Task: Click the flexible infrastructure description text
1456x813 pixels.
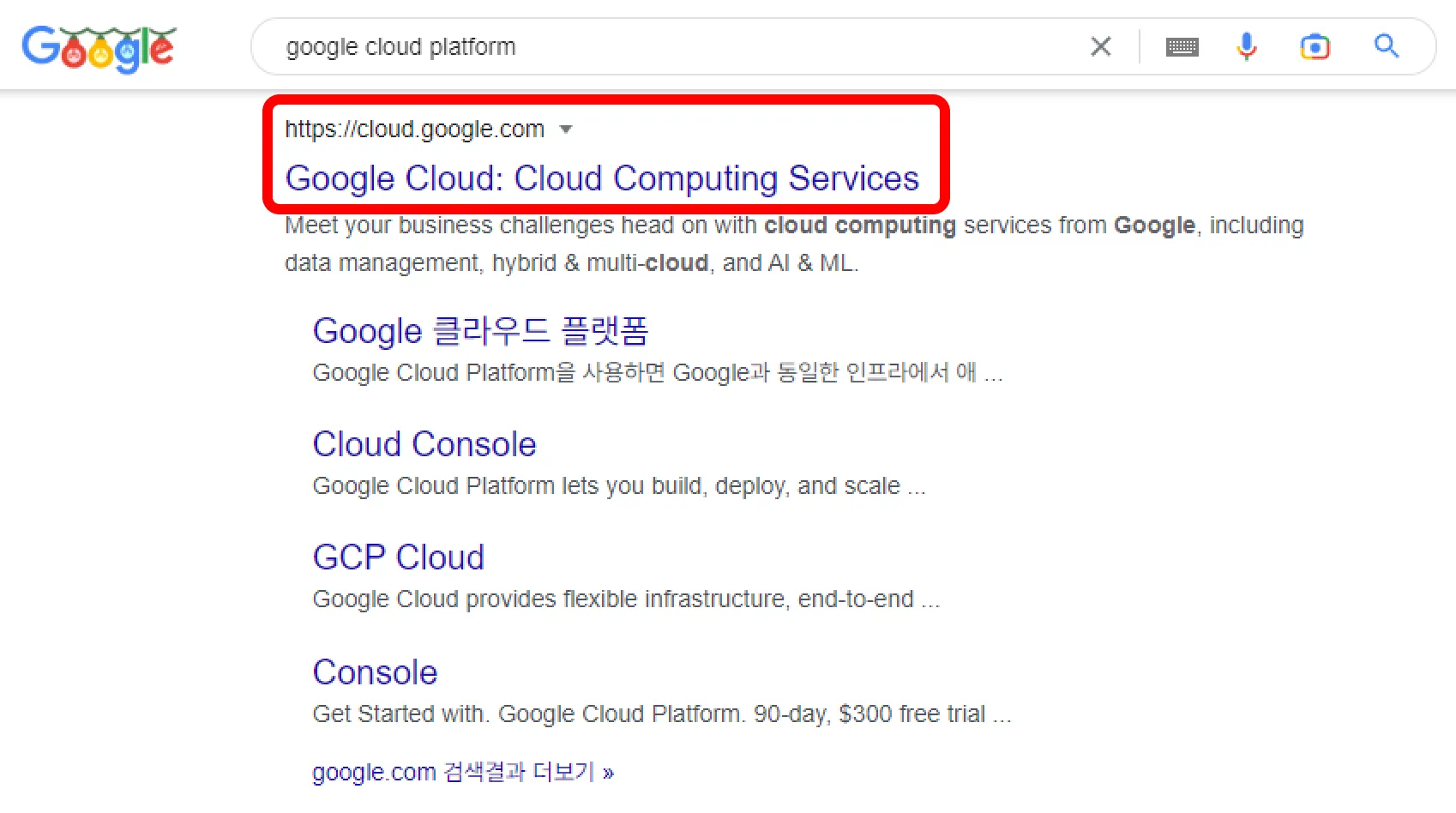Action: tap(626, 599)
